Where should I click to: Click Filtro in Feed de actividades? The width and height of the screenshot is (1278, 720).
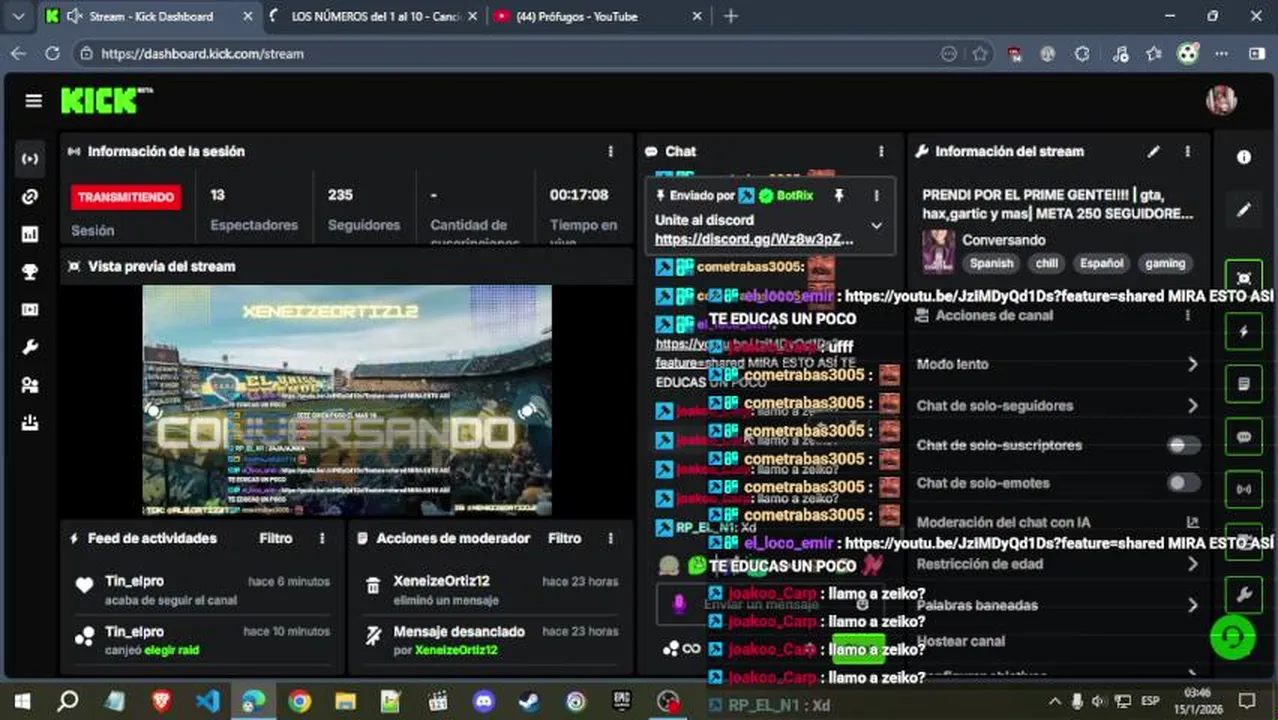[x=276, y=538]
